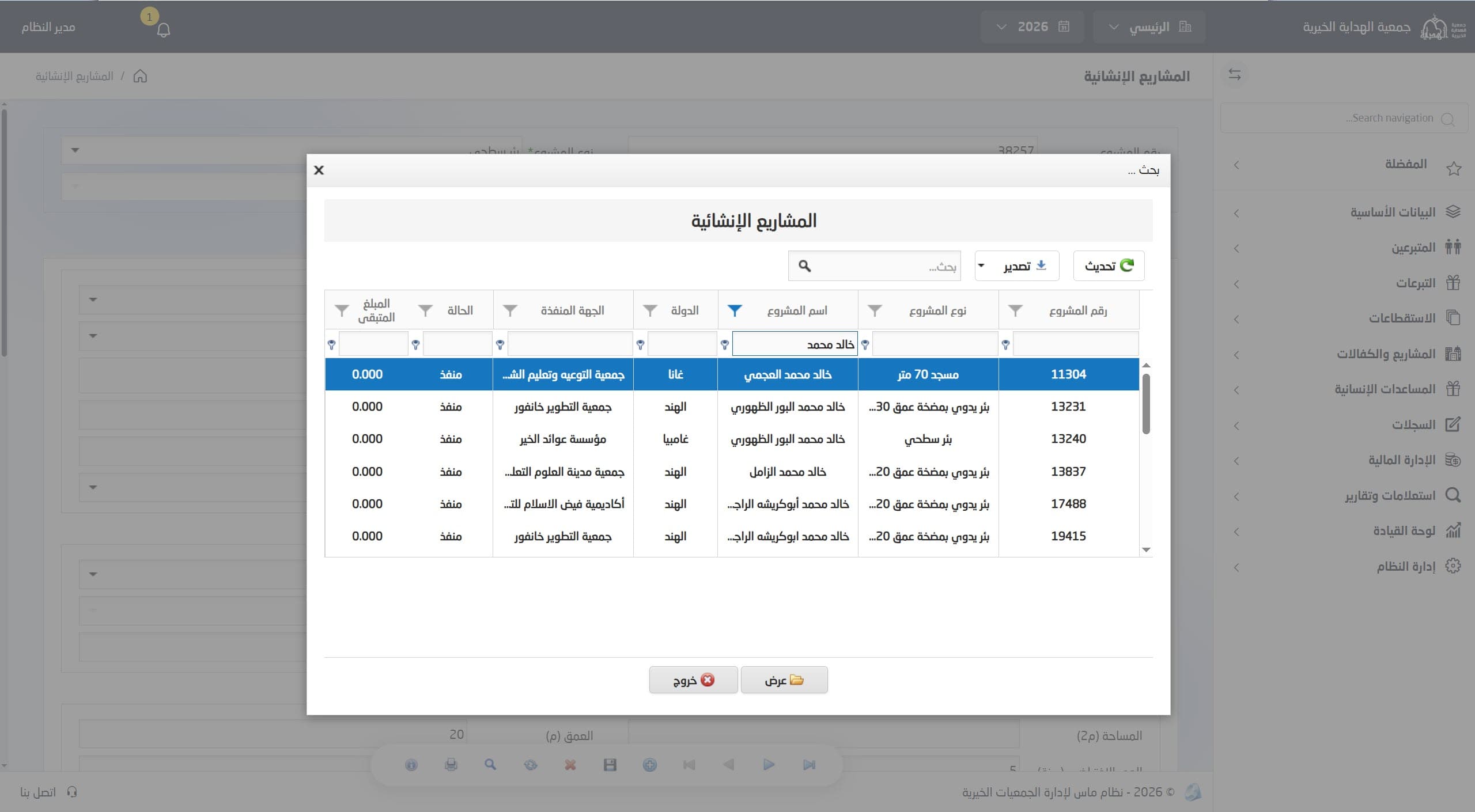Viewport: 1475px width, 812px height.
Task: Click the add new record plus icon
Action: (649, 765)
